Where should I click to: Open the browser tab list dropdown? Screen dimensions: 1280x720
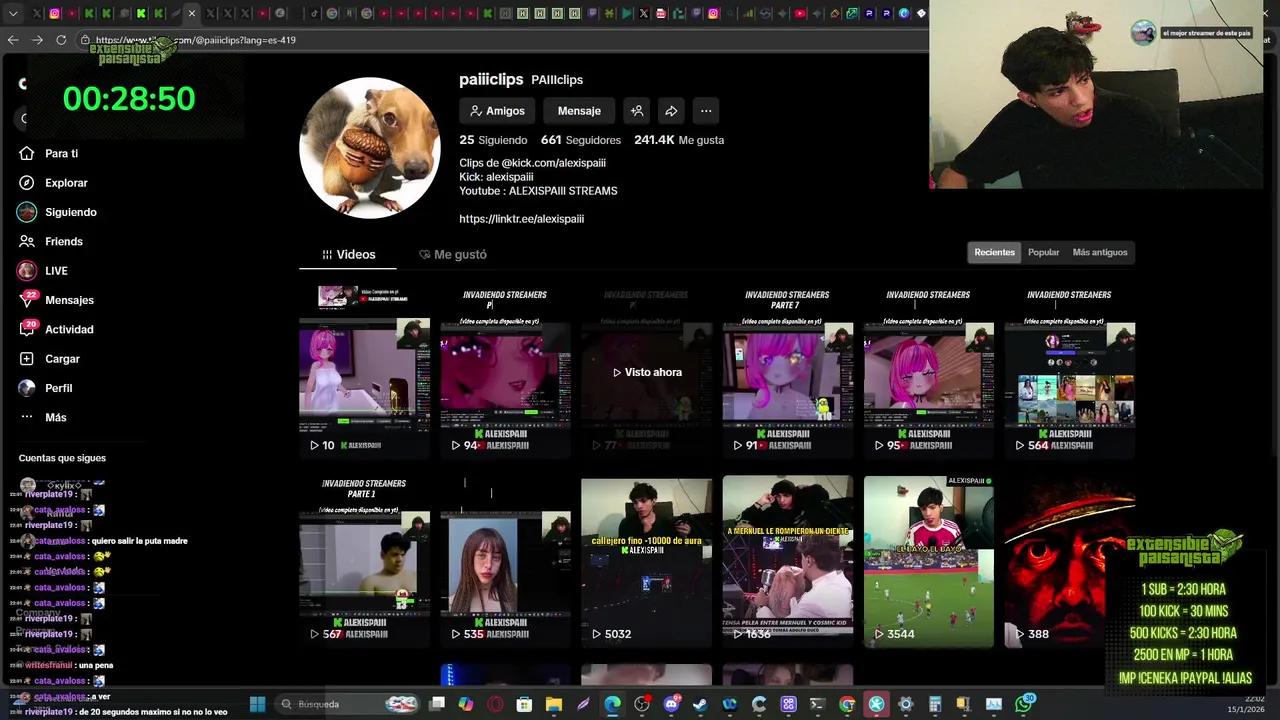[x=13, y=14]
